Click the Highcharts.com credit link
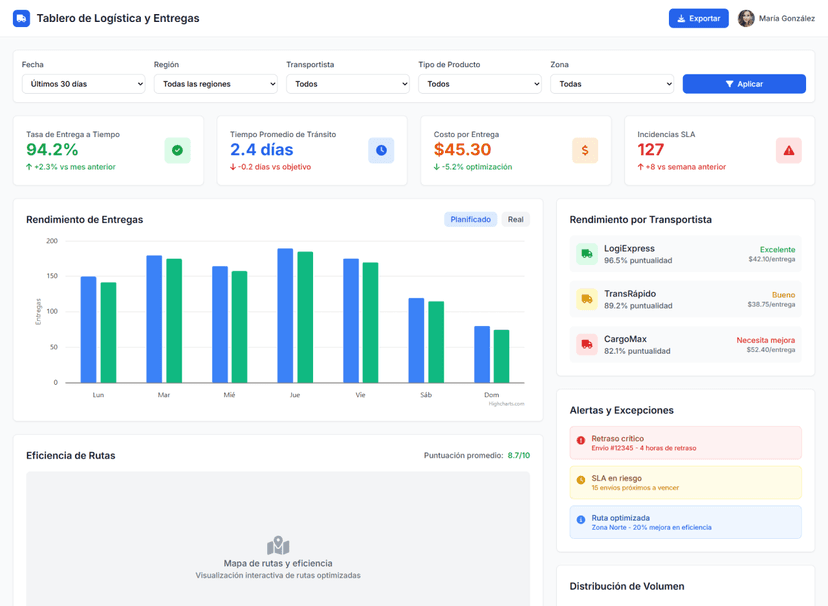 click(506, 404)
